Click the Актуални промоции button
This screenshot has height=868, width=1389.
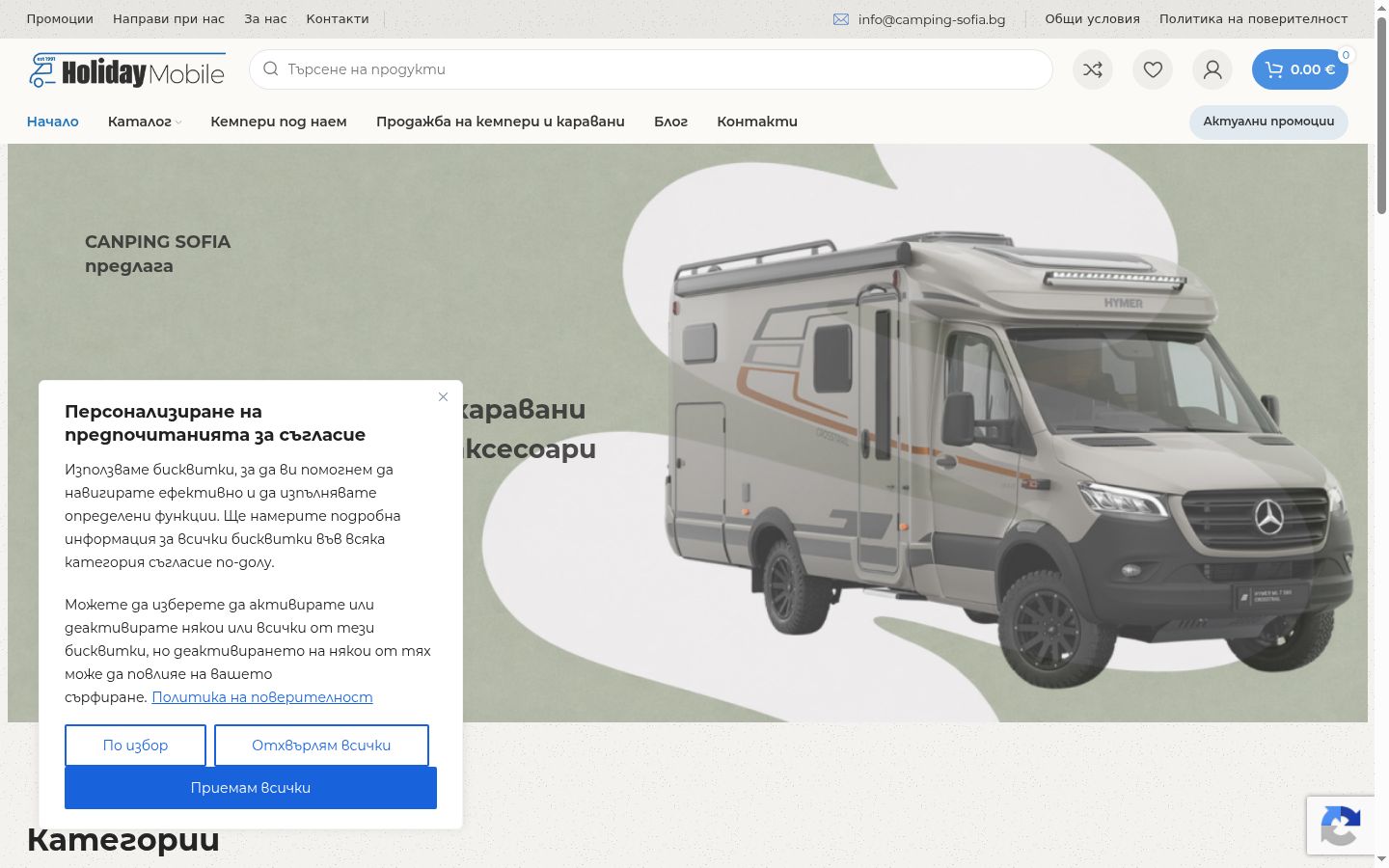pos(1268,122)
